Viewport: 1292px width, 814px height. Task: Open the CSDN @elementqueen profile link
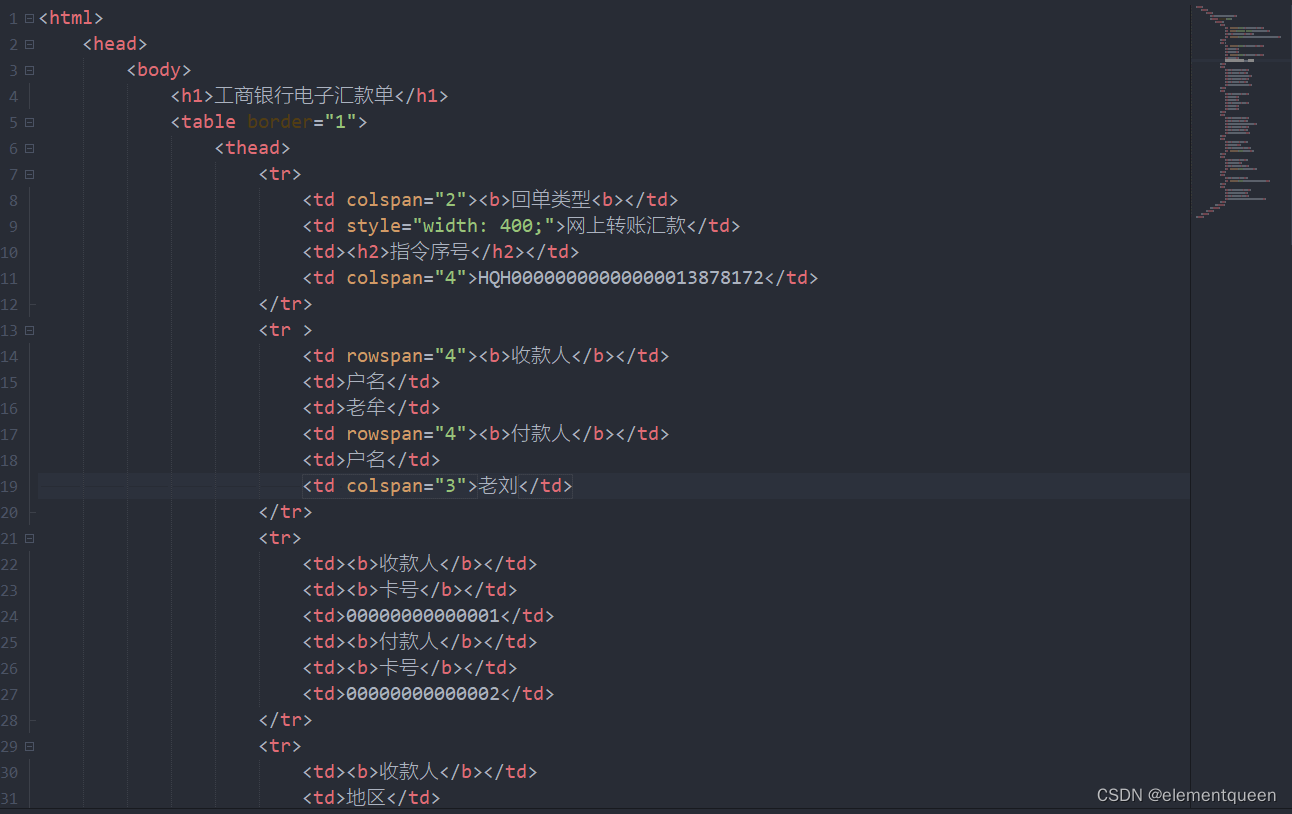1186,794
